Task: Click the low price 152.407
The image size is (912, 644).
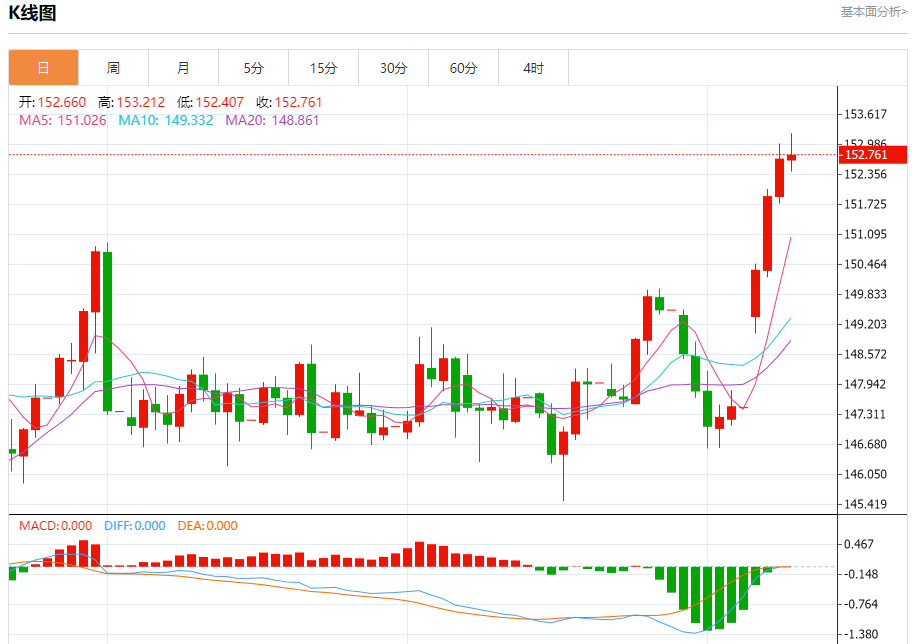Action: coord(219,102)
